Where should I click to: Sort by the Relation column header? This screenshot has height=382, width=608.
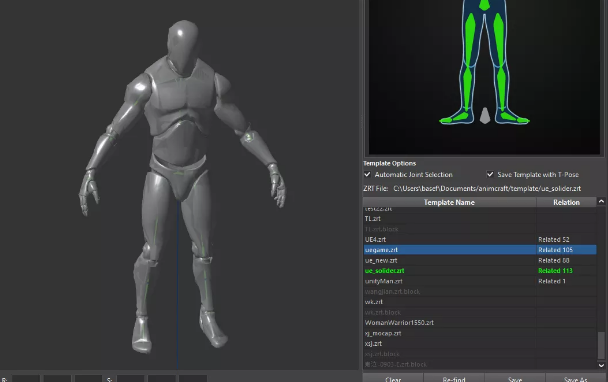pyautogui.click(x=566, y=202)
